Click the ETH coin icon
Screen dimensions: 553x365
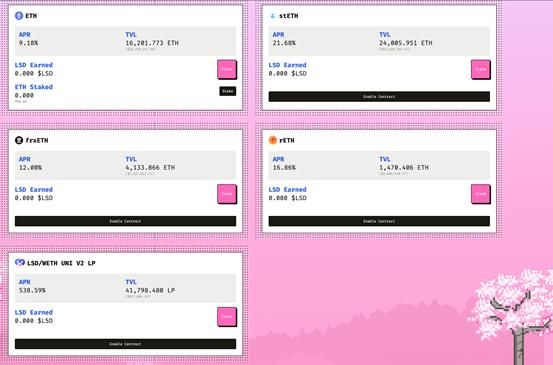coord(19,16)
